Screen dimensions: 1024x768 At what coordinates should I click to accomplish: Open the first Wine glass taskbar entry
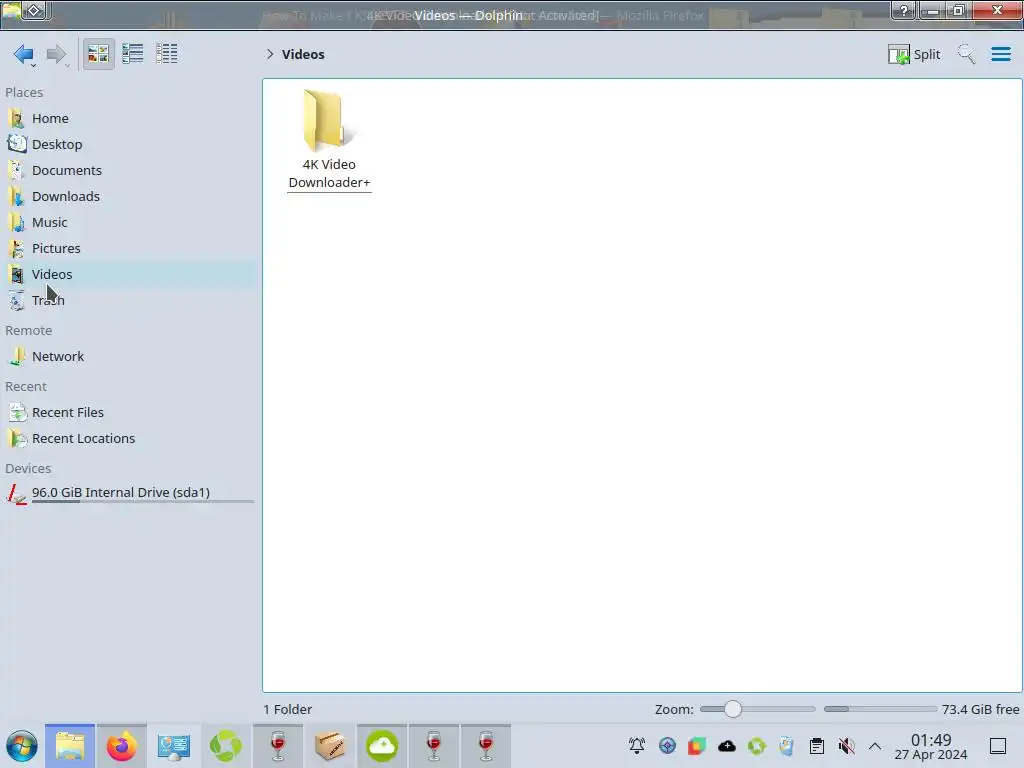(x=278, y=746)
